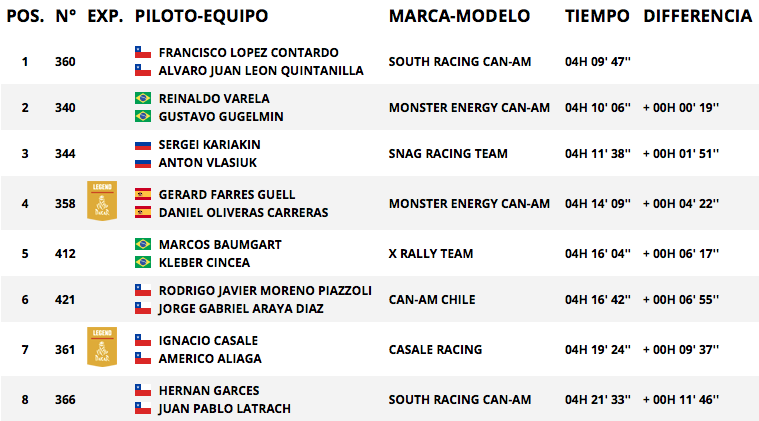759x421 pixels.
Task: Click the SNAG RACING TEAM entry
Action: (x=448, y=153)
